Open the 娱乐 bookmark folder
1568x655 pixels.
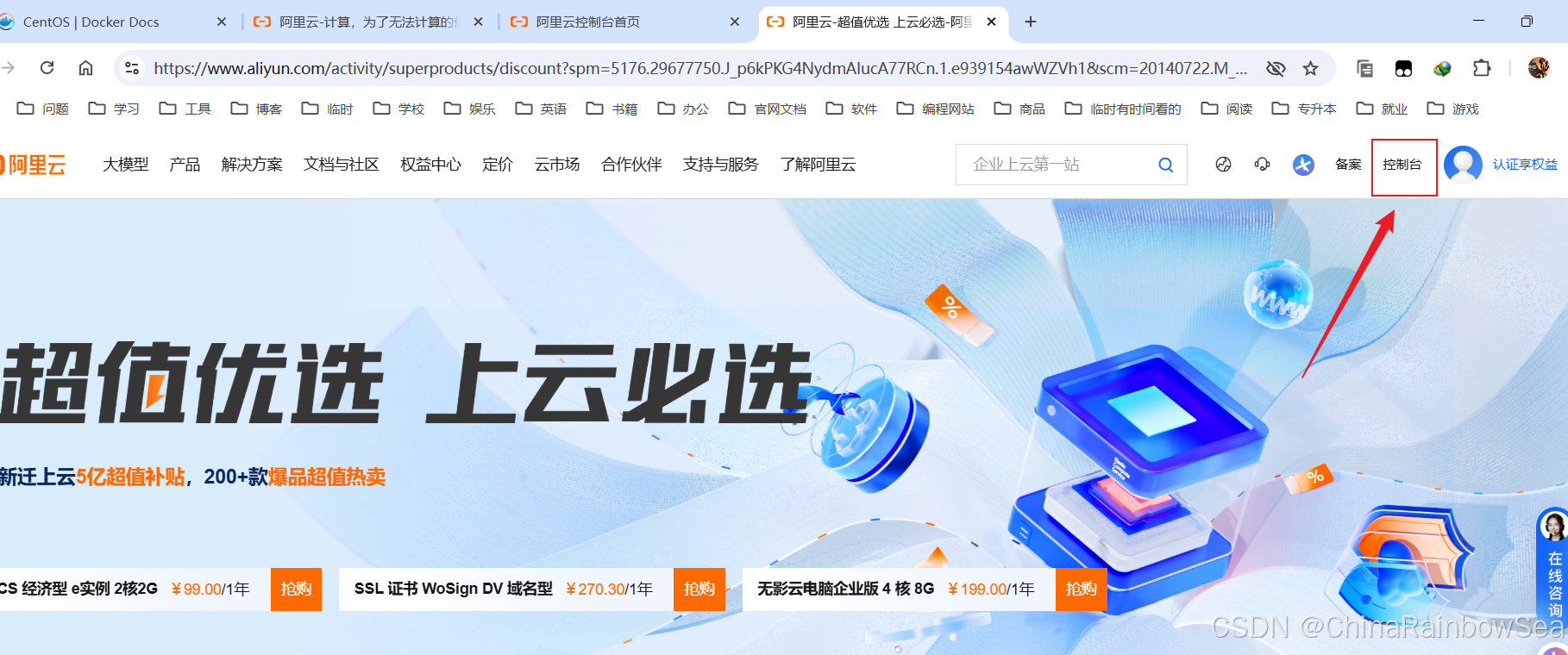[x=470, y=109]
